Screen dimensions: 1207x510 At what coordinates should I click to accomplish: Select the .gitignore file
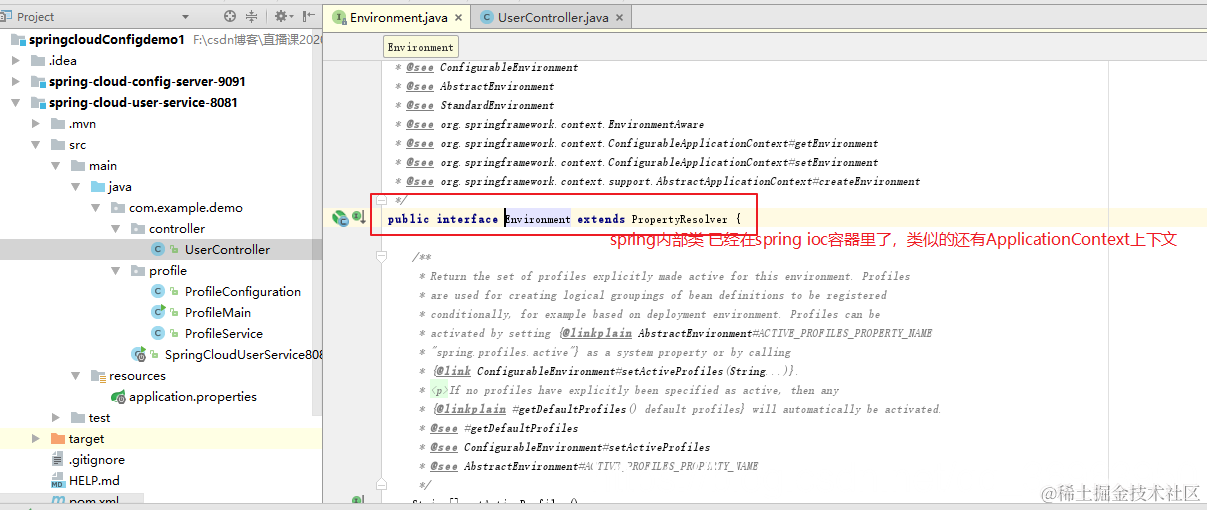click(97, 459)
